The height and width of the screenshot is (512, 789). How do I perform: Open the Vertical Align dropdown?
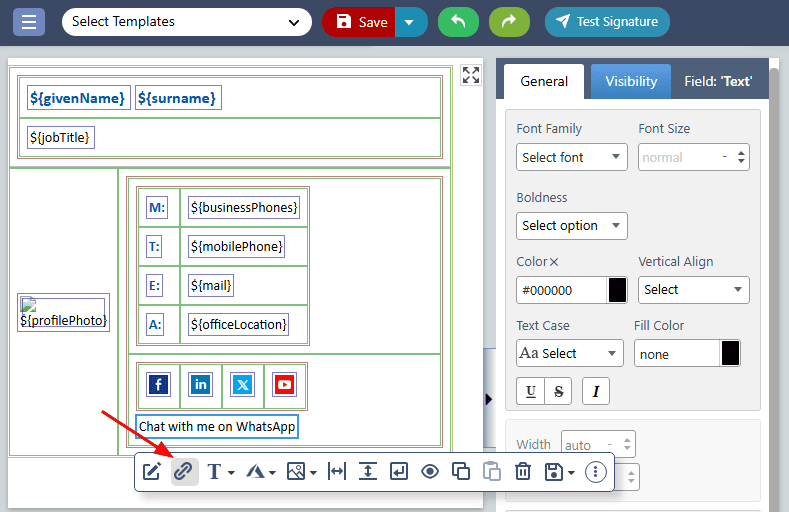point(693,290)
